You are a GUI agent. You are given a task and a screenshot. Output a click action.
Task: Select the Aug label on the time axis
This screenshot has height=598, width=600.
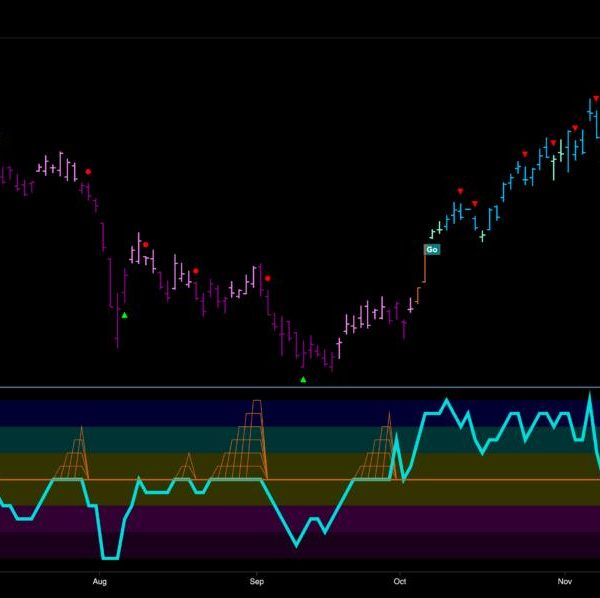click(99, 581)
